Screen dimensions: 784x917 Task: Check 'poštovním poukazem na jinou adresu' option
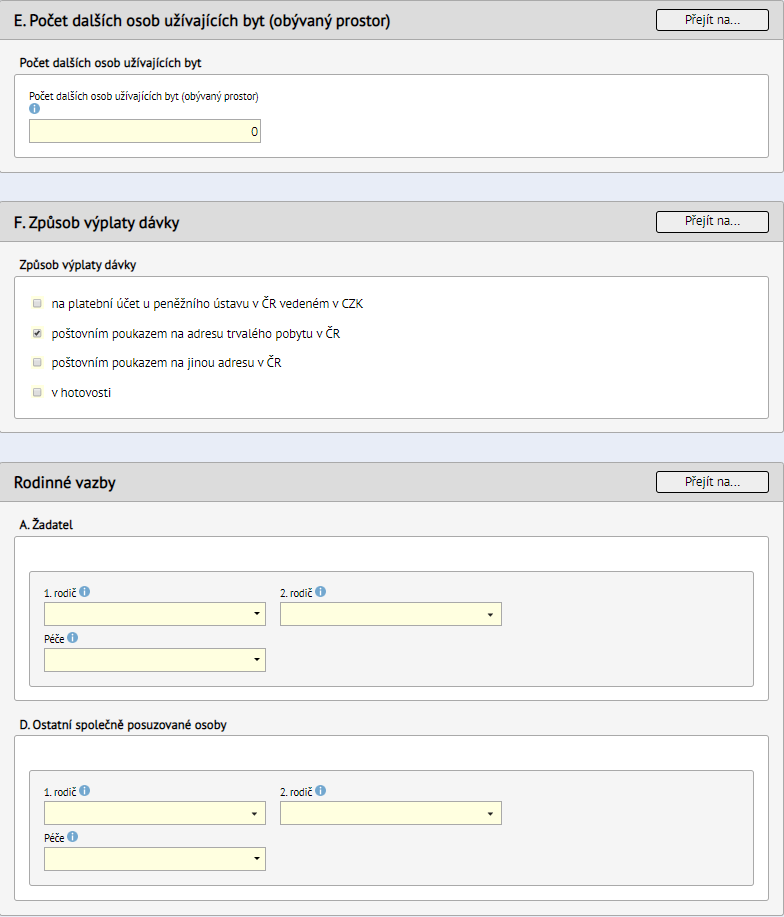pyautogui.click(x=37, y=363)
